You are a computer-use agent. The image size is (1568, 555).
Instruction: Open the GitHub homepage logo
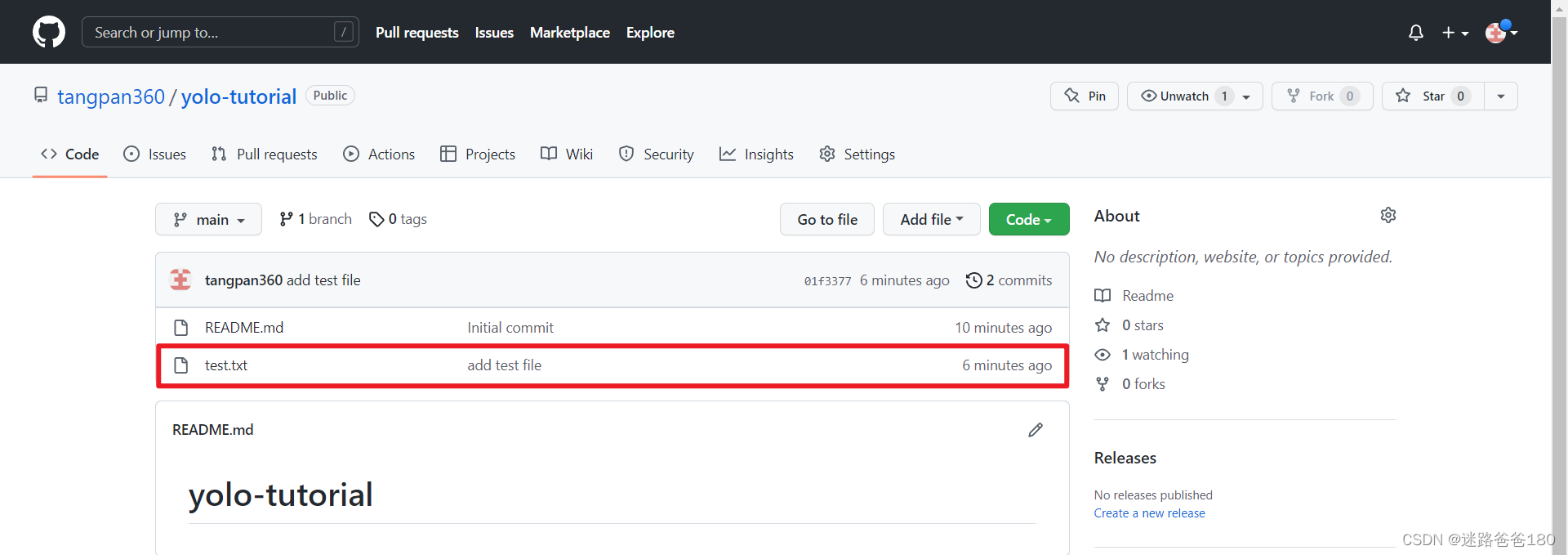pos(49,32)
